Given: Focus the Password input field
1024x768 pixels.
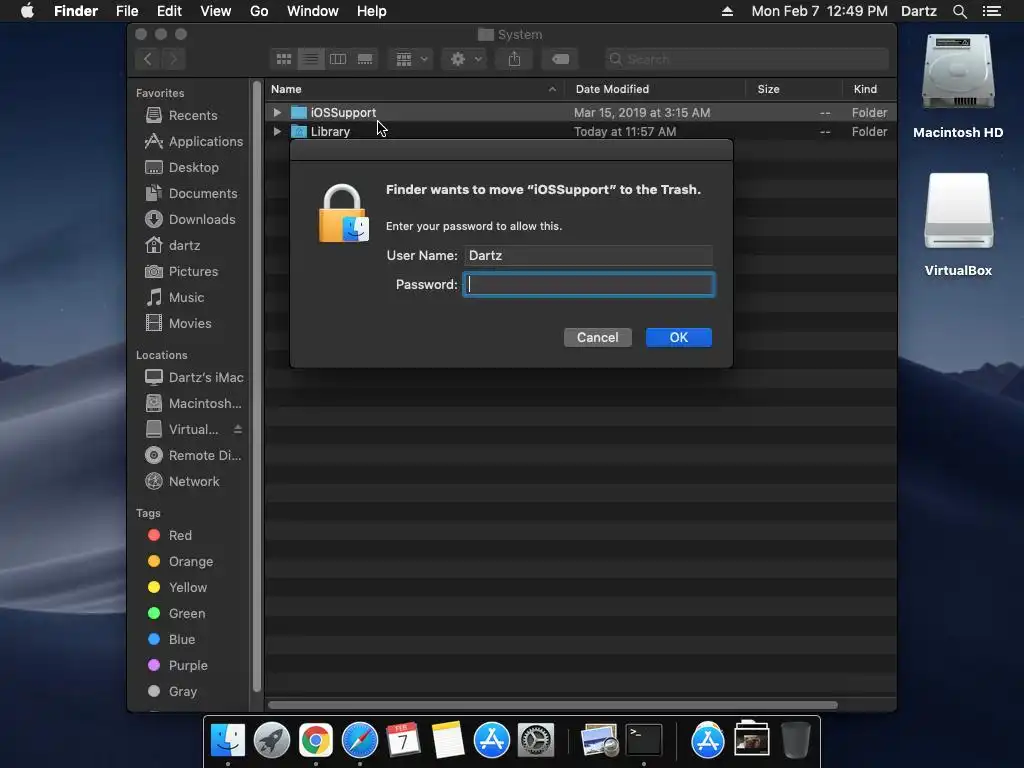Looking at the screenshot, I should coord(589,285).
